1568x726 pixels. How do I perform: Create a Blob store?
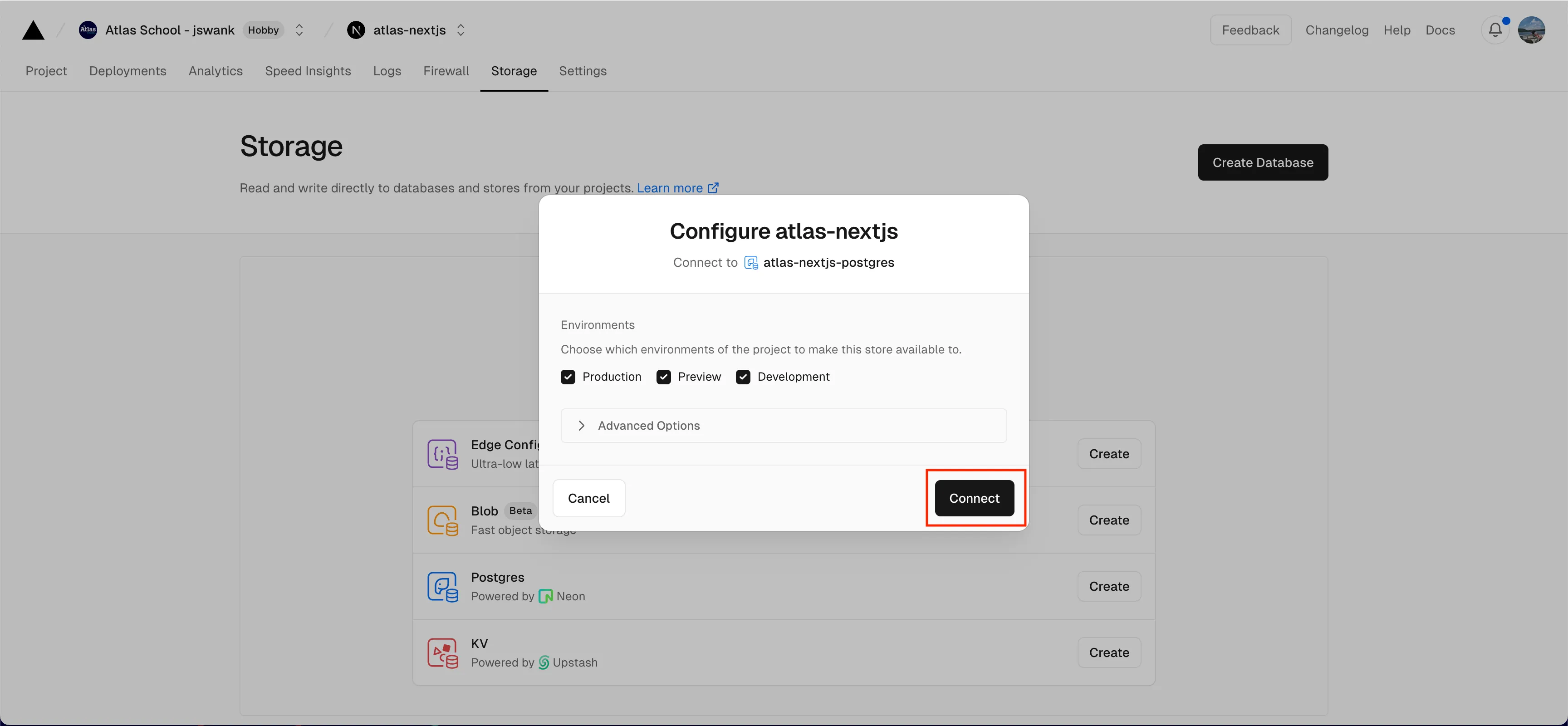pos(1108,520)
